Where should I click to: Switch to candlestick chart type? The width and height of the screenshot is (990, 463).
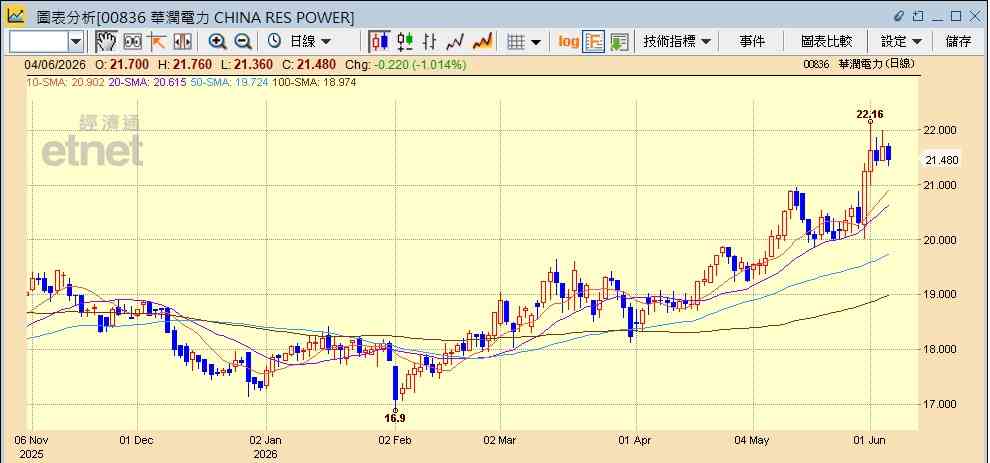pyautogui.click(x=379, y=42)
